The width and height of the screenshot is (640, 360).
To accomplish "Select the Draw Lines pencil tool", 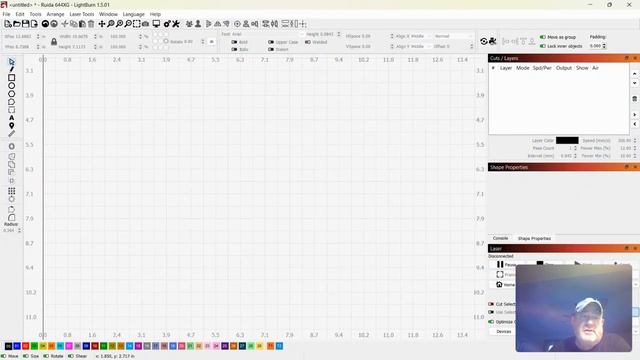I will point(11,69).
